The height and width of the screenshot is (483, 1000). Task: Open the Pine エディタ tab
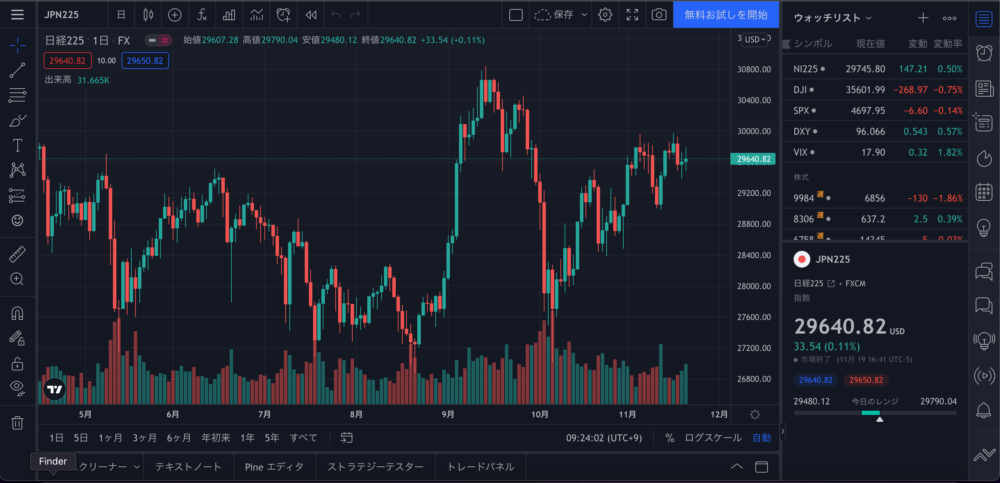click(274, 467)
